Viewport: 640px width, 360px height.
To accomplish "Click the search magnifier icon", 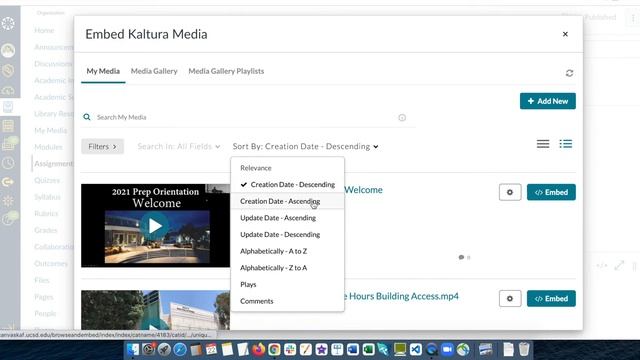I will pos(87,117).
